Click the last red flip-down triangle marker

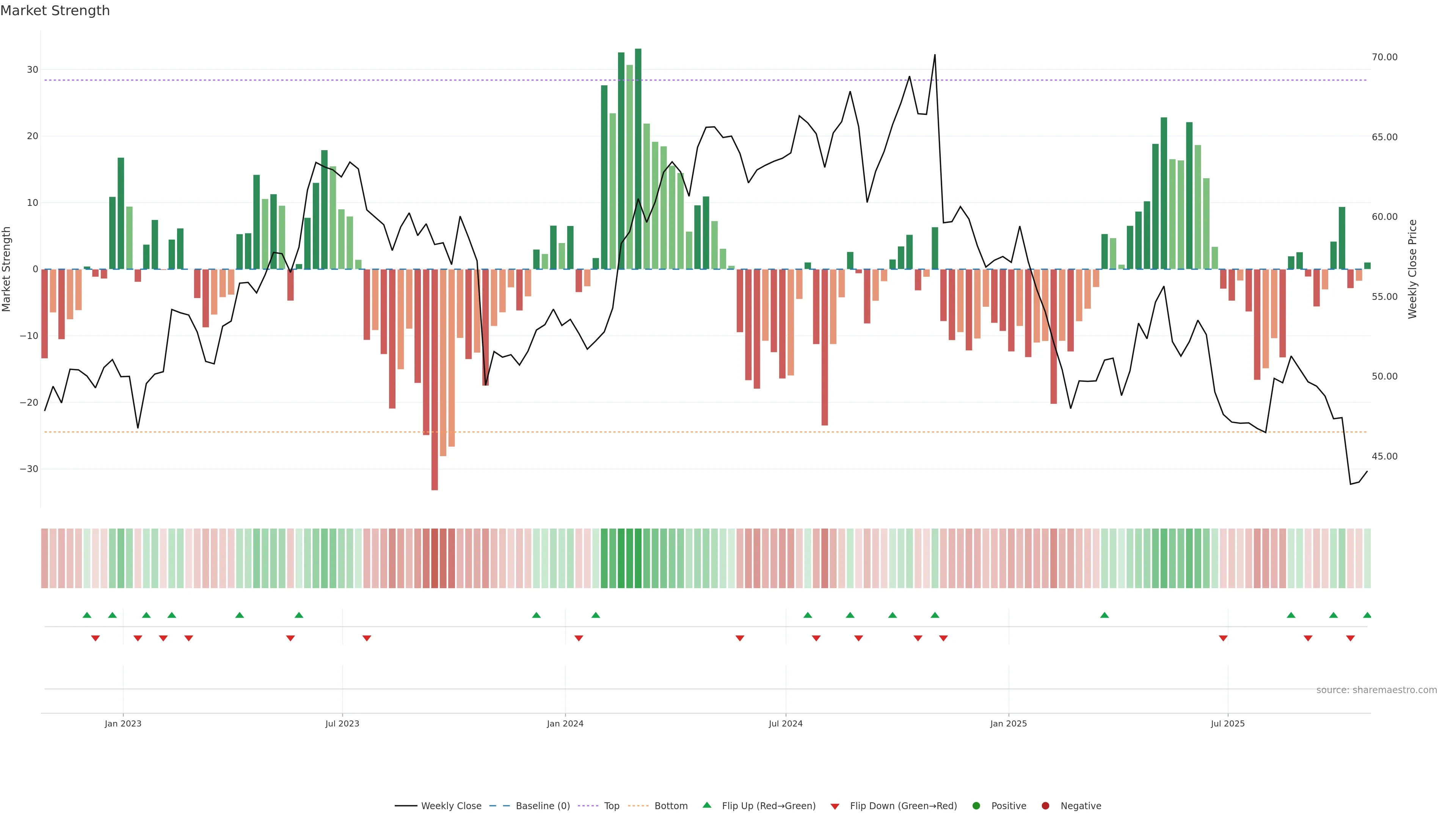point(1350,638)
